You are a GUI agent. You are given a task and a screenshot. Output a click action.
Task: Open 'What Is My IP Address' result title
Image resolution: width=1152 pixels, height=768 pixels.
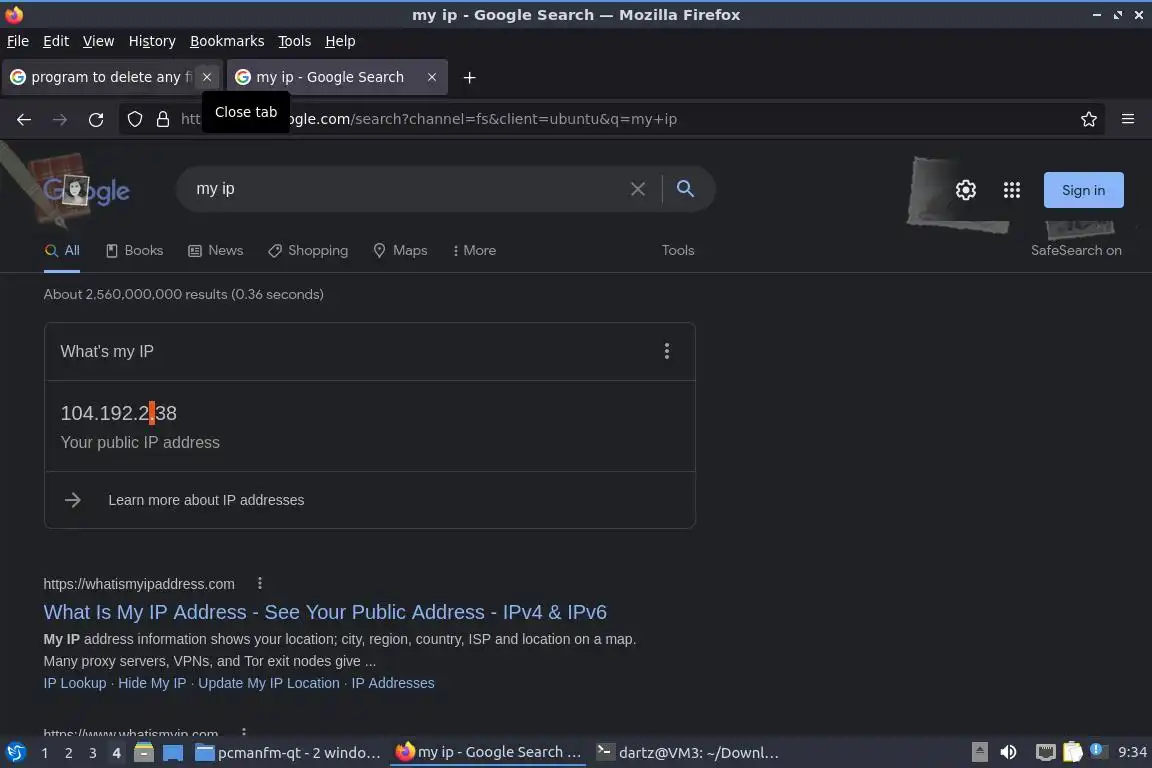tap(325, 612)
